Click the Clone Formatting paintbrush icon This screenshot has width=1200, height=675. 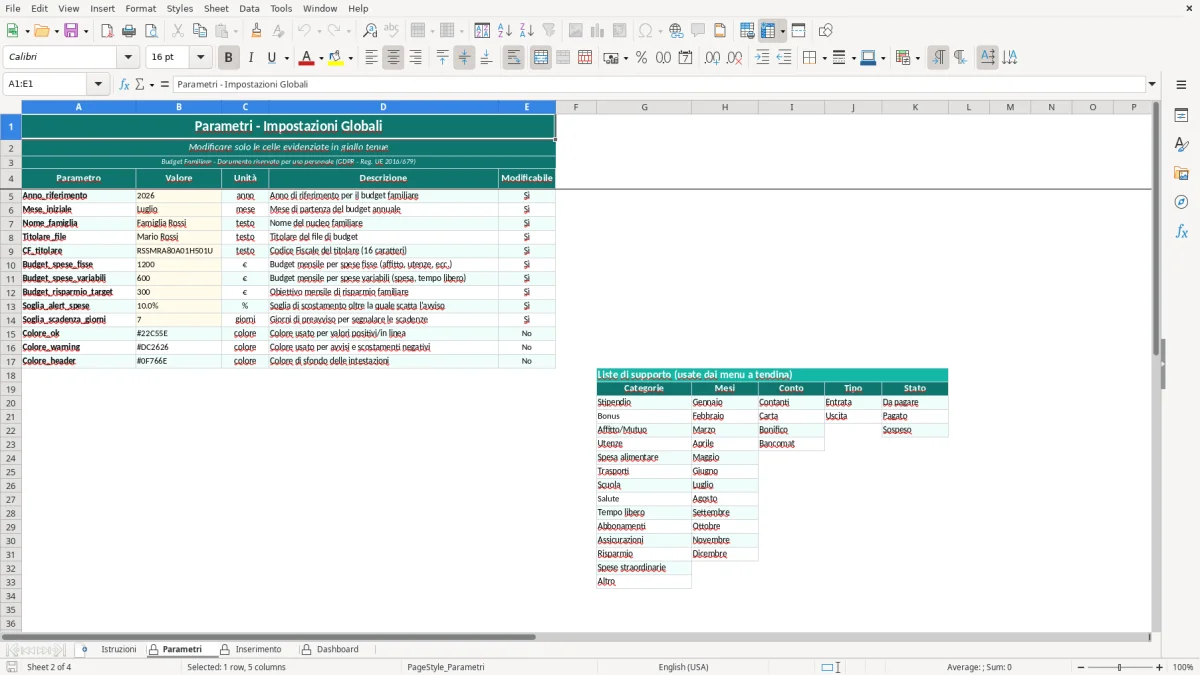256,31
